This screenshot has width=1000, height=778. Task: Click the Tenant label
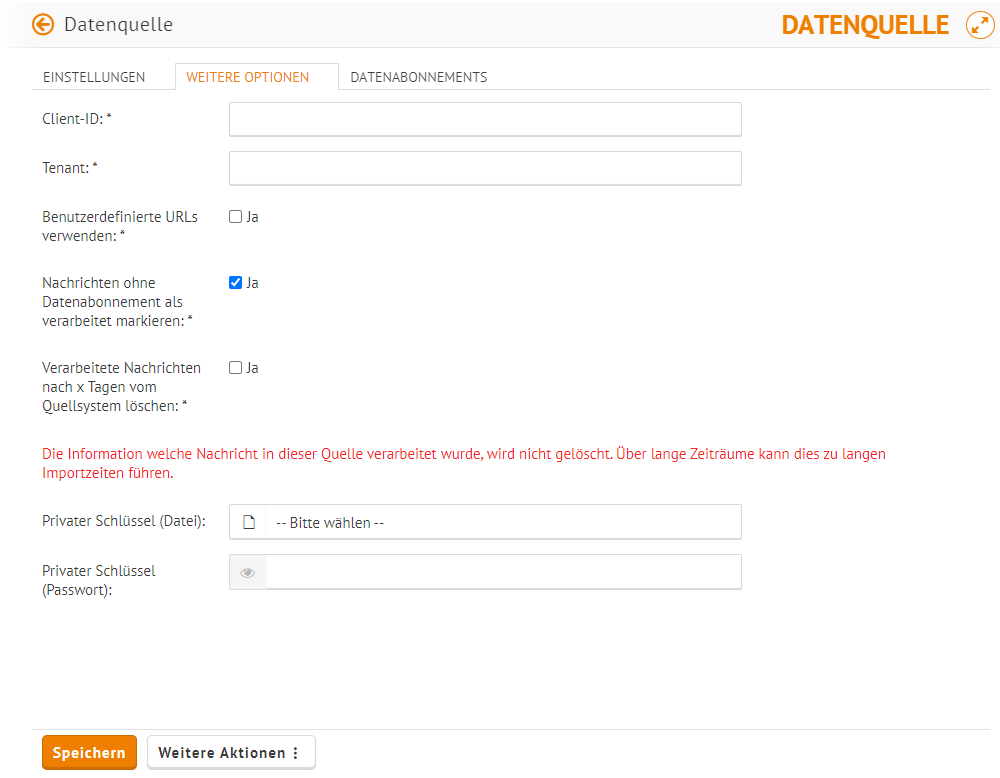[70, 168]
